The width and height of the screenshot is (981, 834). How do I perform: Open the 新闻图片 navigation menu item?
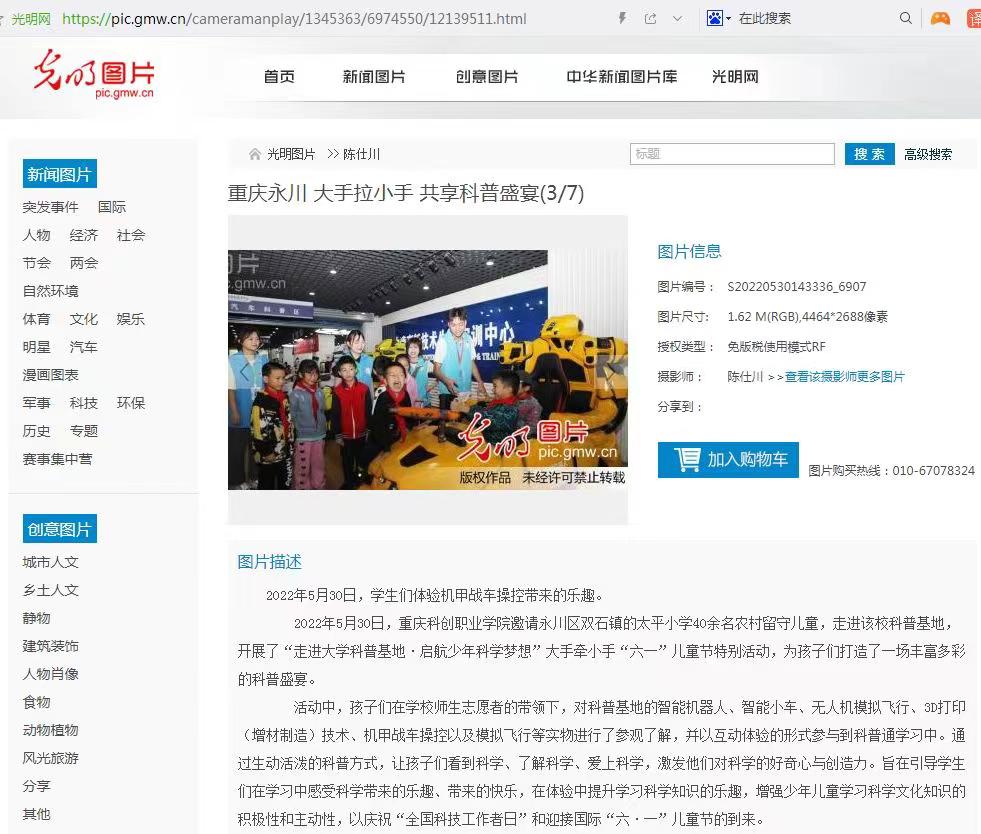[x=374, y=77]
